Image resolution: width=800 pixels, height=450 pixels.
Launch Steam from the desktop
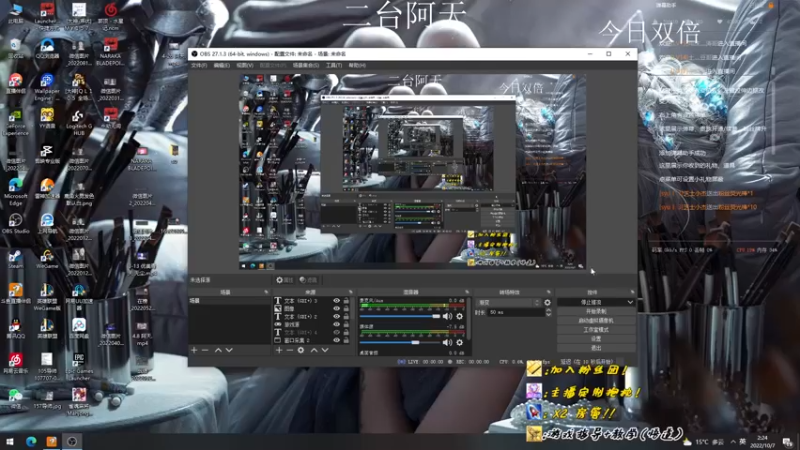click(15, 258)
